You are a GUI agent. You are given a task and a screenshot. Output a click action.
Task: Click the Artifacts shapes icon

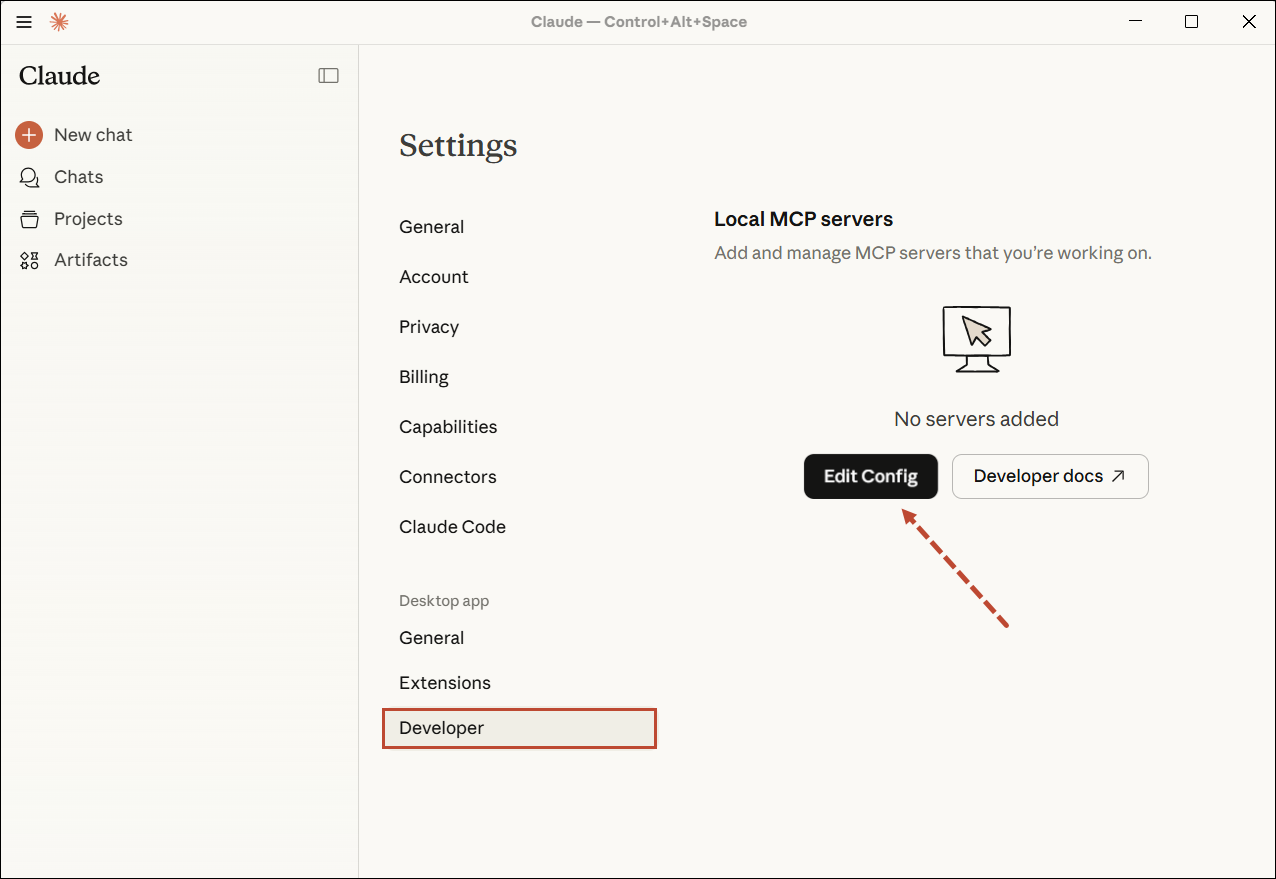click(x=29, y=260)
